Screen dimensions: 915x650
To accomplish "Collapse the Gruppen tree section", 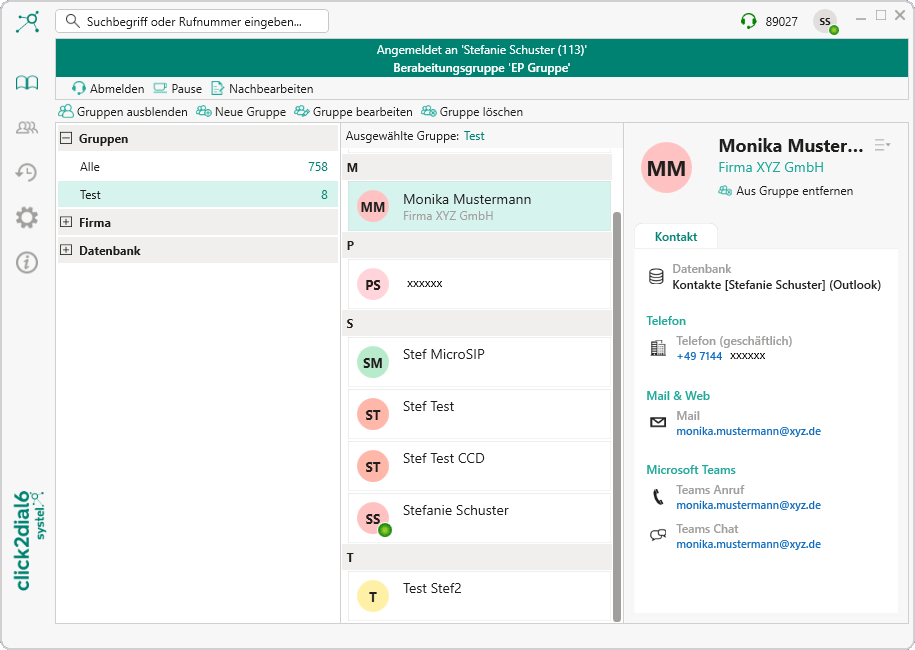I will point(66,139).
